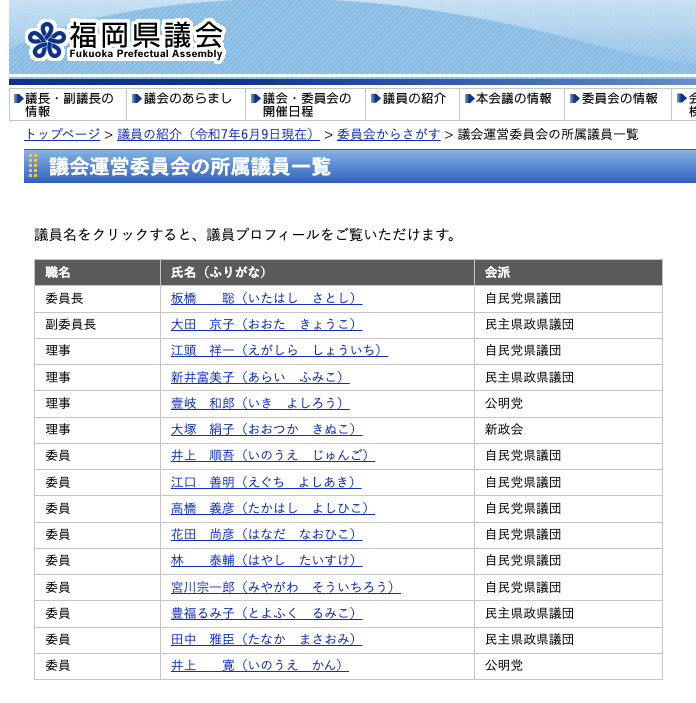The height and width of the screenshot is (703, 696).
Task: Open profile of 江頭 祥一
Action: [x=279, y=350]
